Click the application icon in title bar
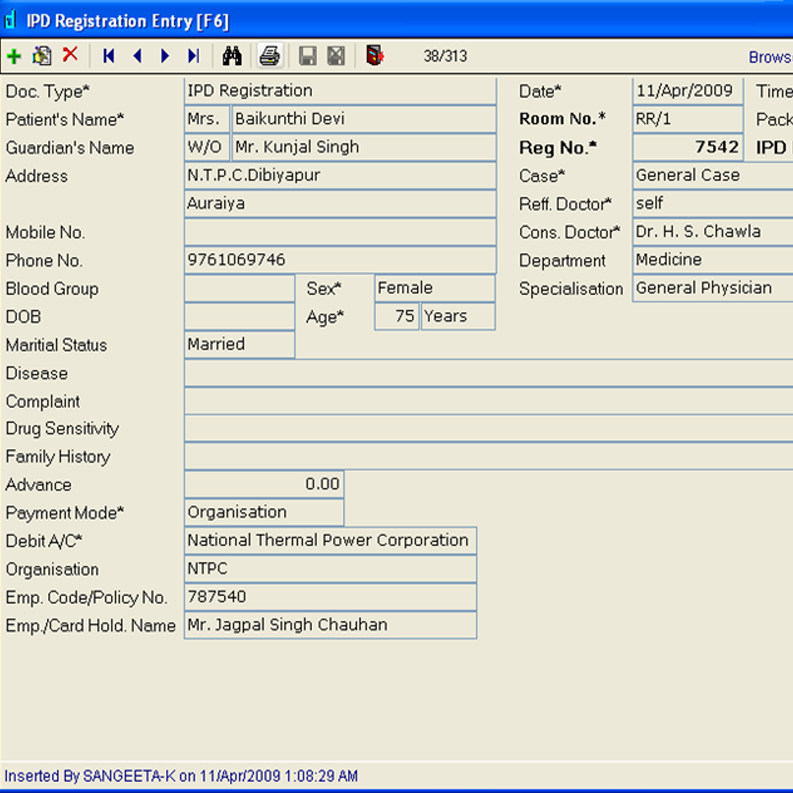This screenshot has height=793, width=793. coord(11,20)
